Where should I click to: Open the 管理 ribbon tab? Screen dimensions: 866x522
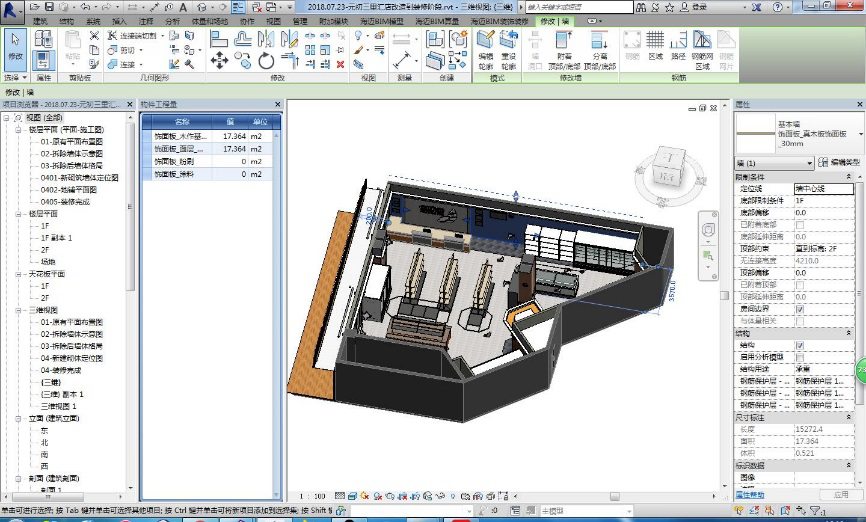pos(300,22)
